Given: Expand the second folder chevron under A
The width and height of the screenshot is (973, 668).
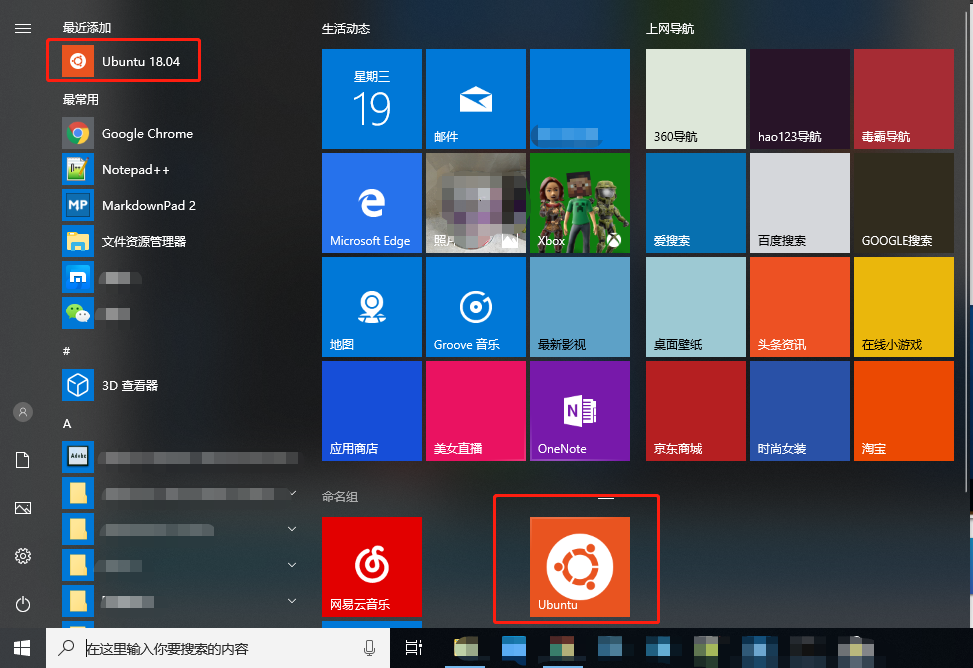Looking at the screenshot, I should pyautogui.click(x=292, y=529).
